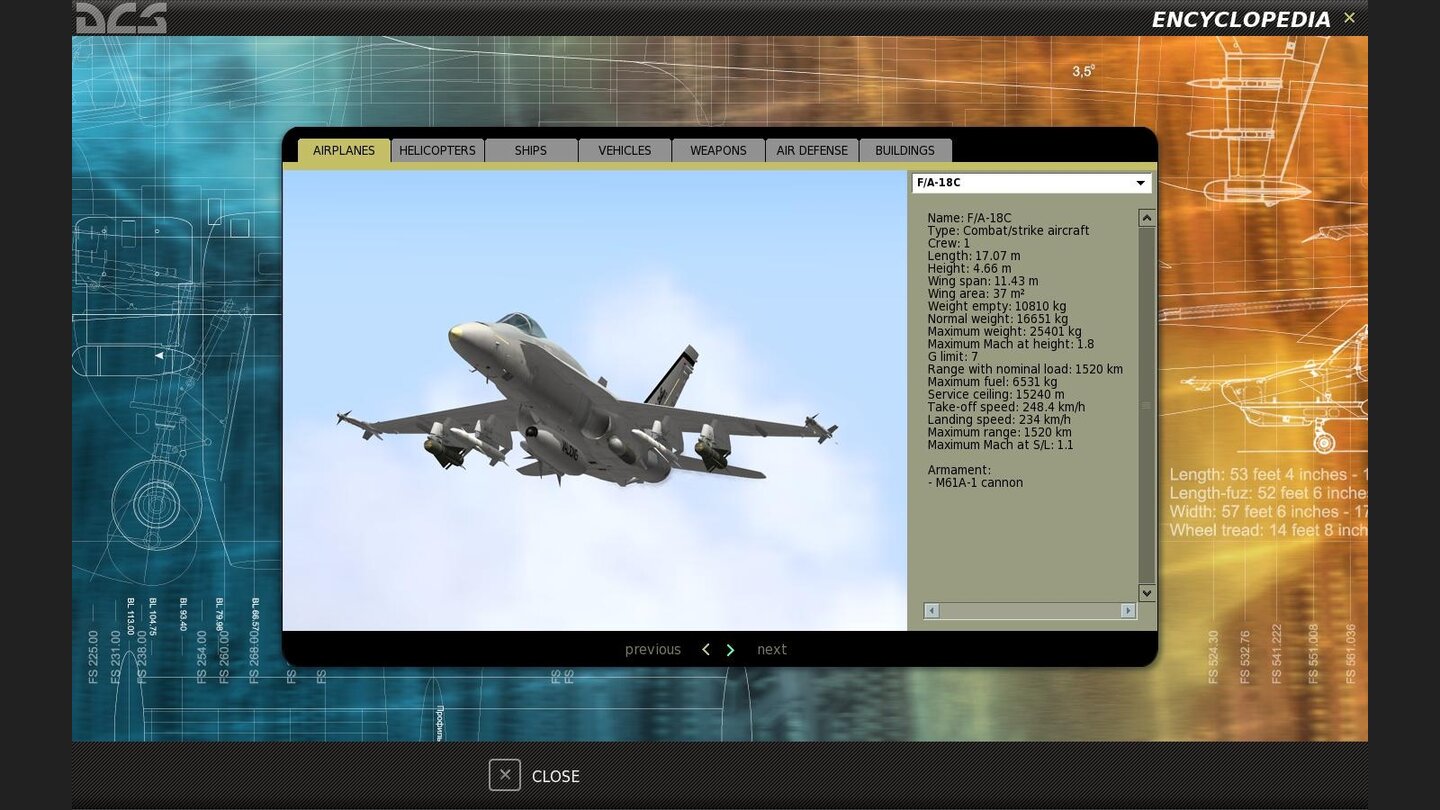The image size is (1440, 810).
Task: Click 'Name: F/A-18C' text line
Action: pos(969,218)
